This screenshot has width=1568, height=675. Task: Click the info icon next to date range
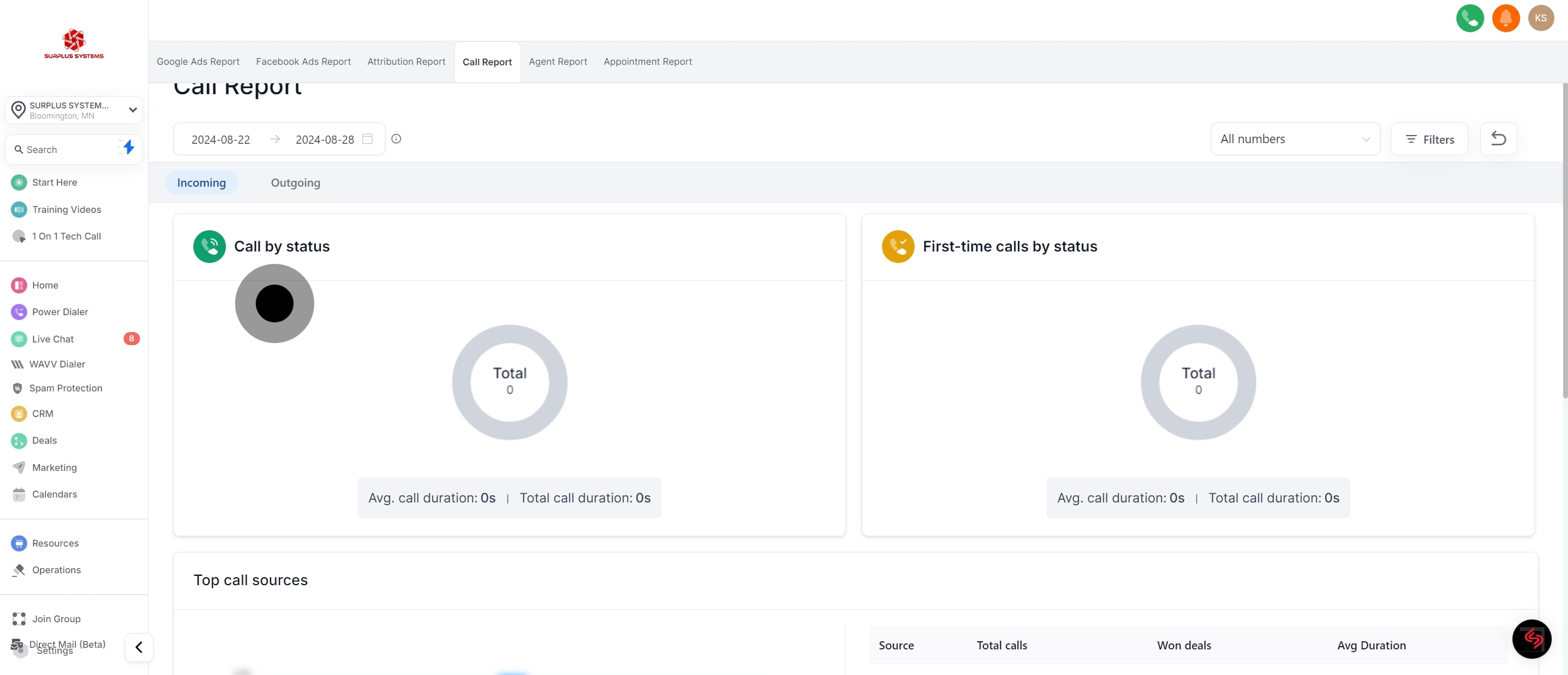pyautogui.click(x=396, y=139)
